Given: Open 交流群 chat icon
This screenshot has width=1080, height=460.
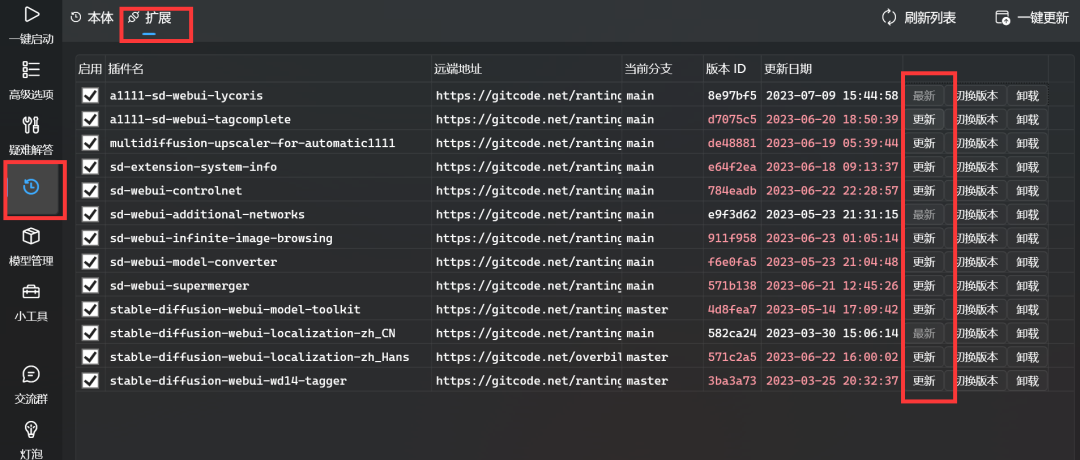Looking at the screenshot, I should pos(31,374).
